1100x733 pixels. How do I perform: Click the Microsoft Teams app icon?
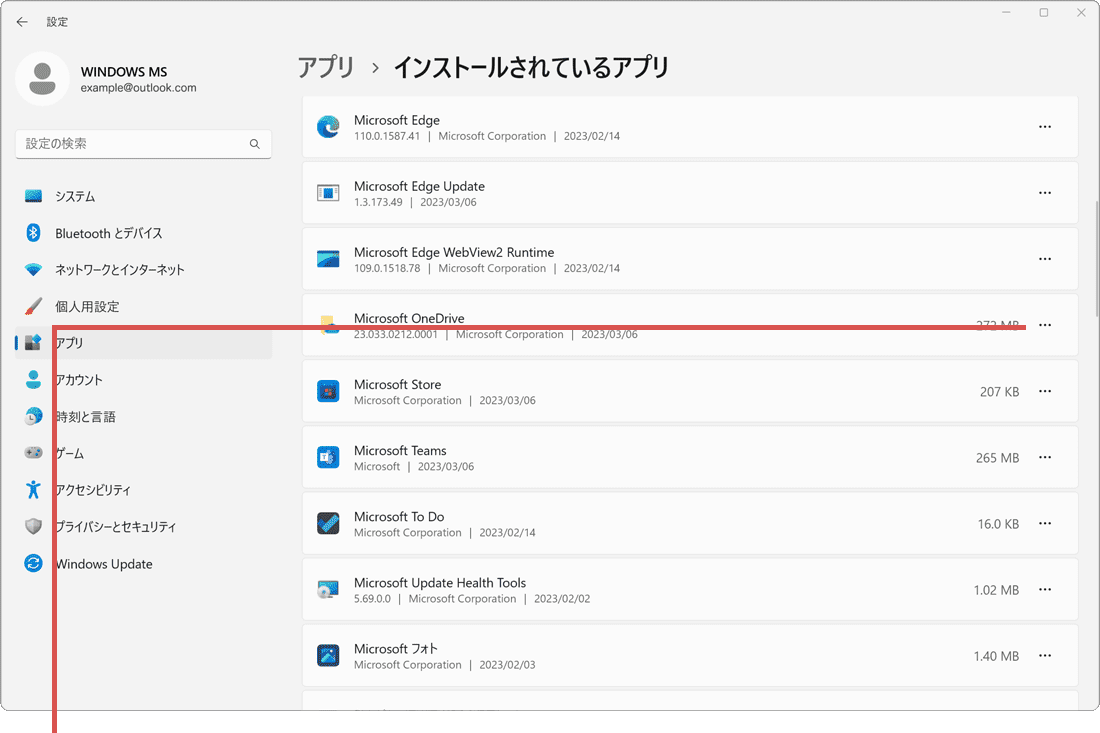tap(328, 457)
